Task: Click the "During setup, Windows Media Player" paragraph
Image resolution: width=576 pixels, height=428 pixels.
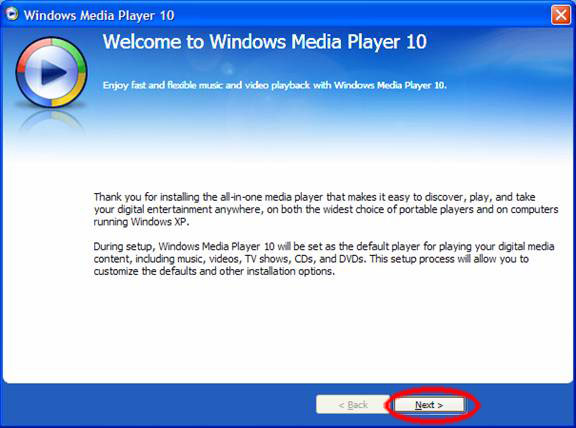Action: coord(324,259)
